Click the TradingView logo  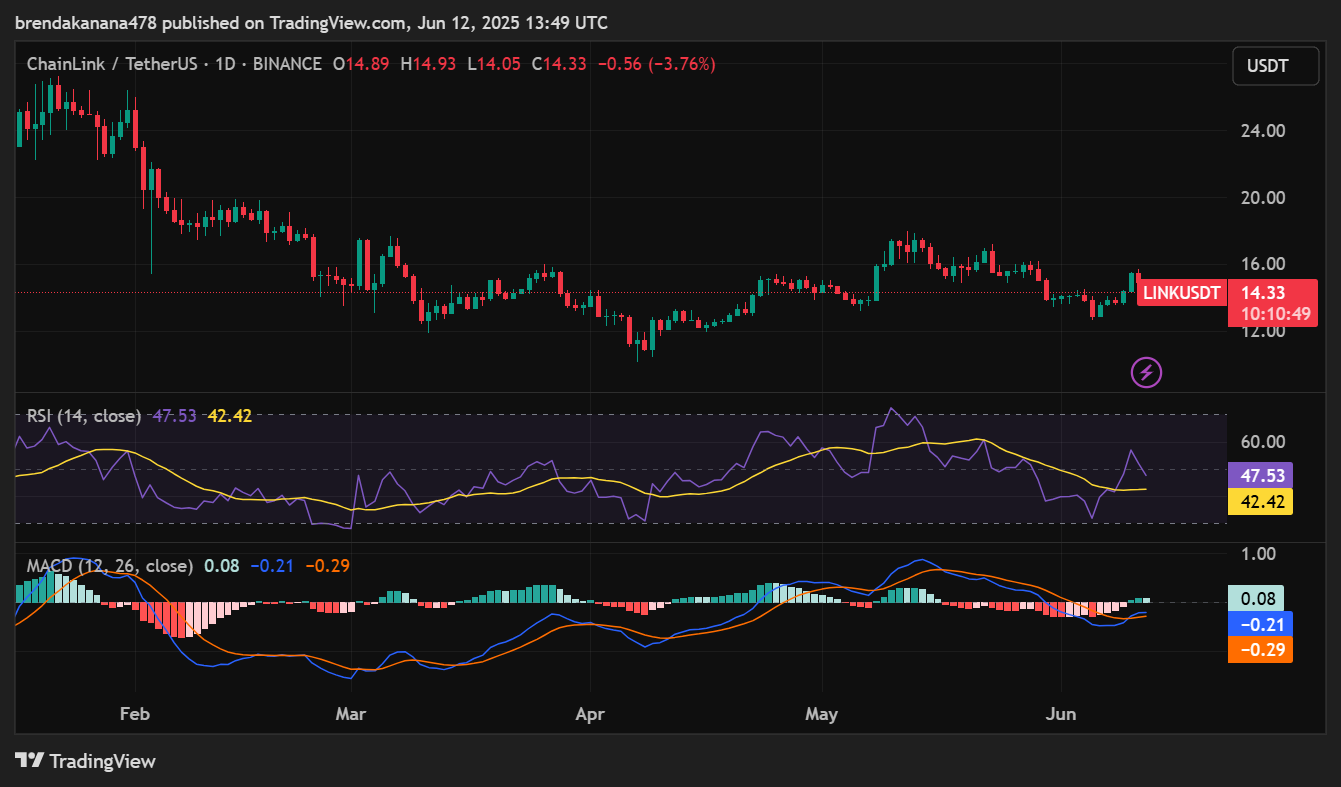pyautogui.click(x=86, y=761)
